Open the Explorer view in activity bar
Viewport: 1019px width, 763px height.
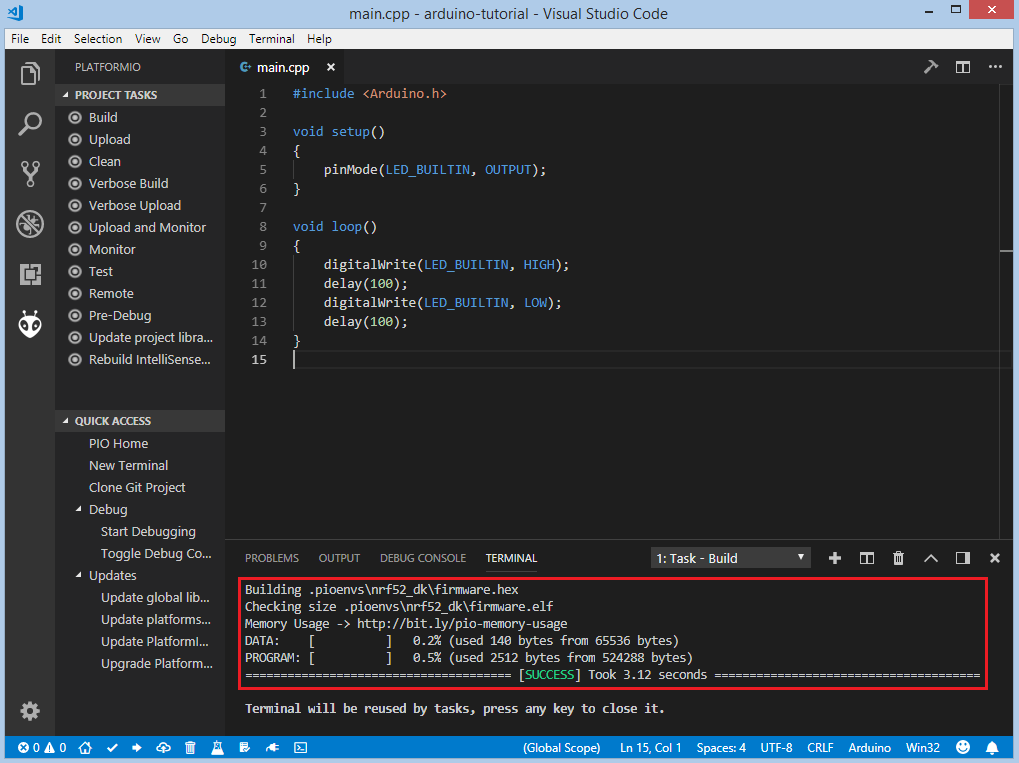(30, 73)
